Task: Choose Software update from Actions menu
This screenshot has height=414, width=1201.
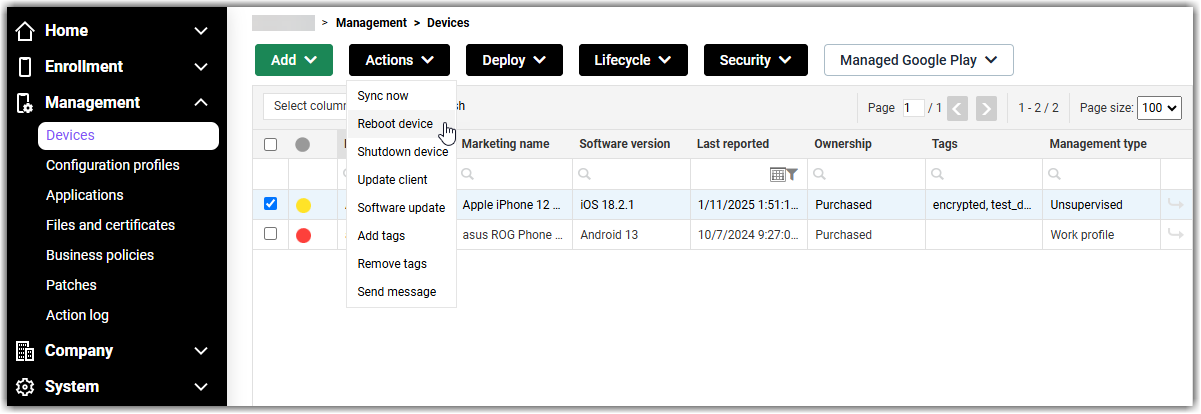Action: (x=402, y=208)
